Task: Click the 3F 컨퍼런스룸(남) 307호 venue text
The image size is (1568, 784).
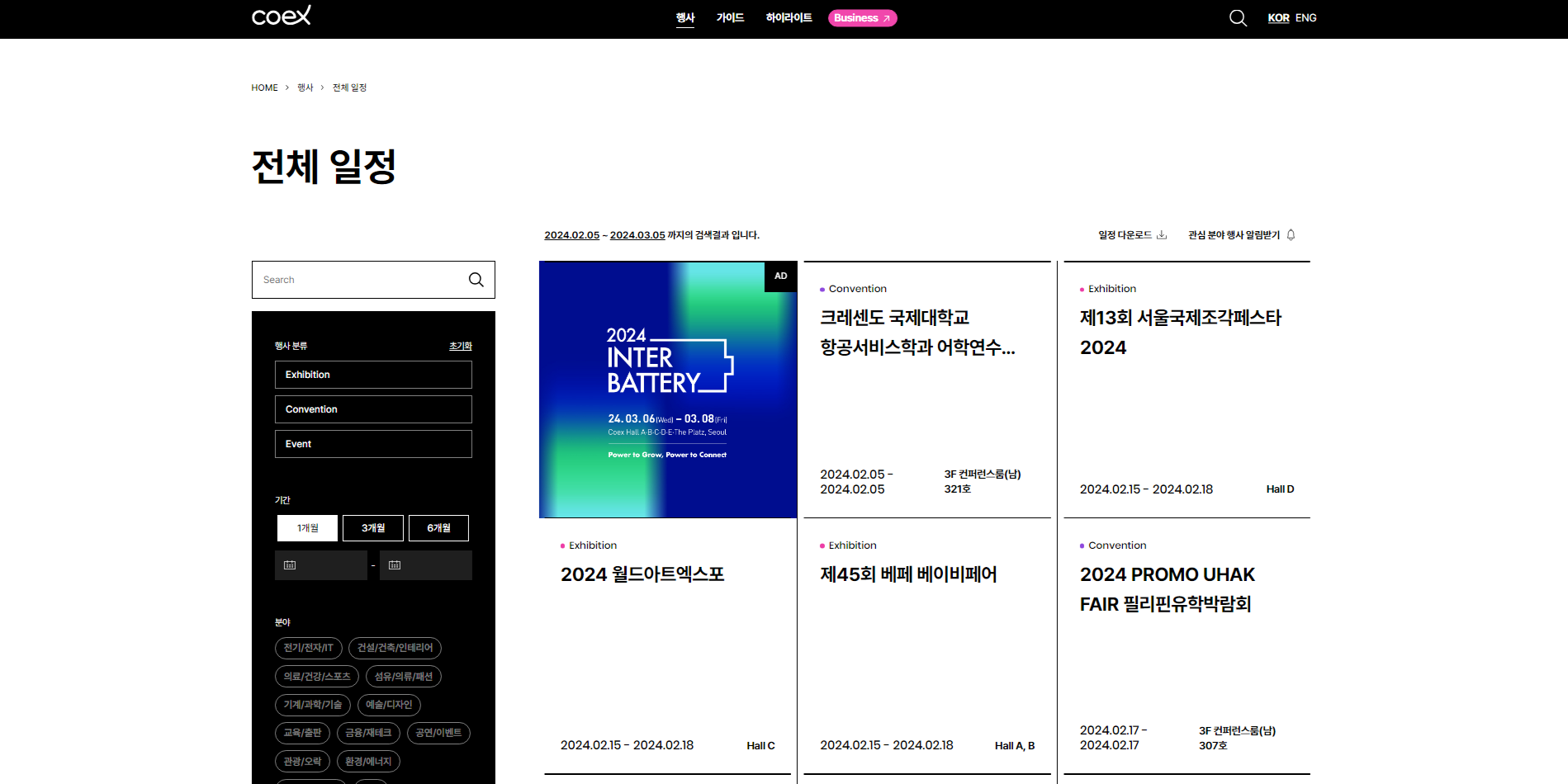Action: [1238, 739]
